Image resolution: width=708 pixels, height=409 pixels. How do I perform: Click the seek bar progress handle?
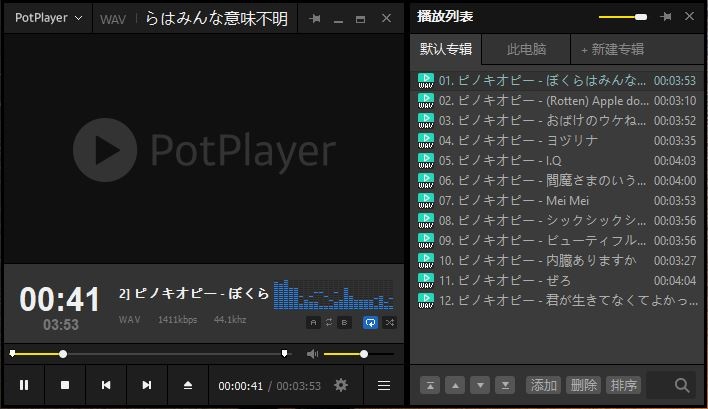click(63, 354)
